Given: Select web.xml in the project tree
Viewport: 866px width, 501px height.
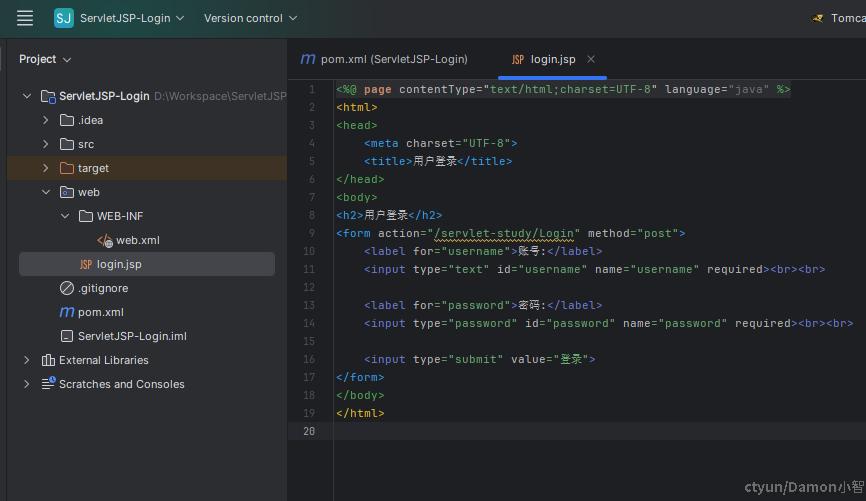Looking at the screenshot, I should click(138, 240).
